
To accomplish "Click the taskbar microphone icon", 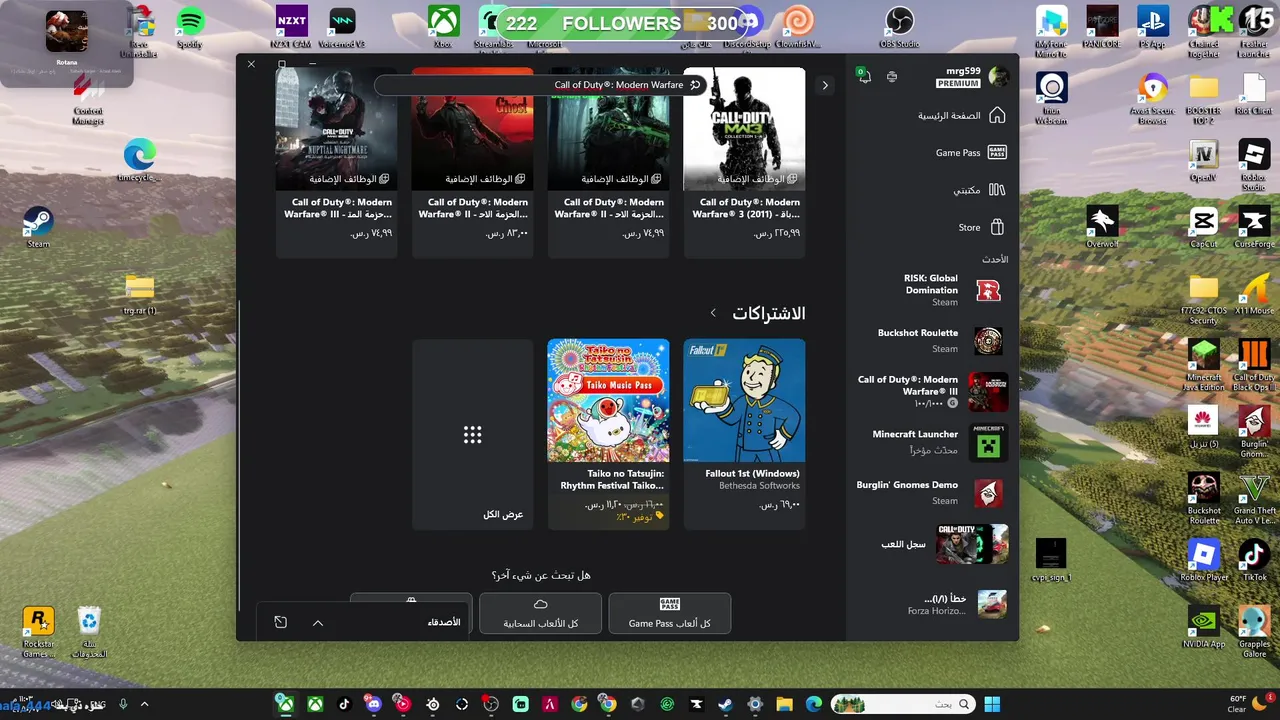I will [x=123, y=704].
